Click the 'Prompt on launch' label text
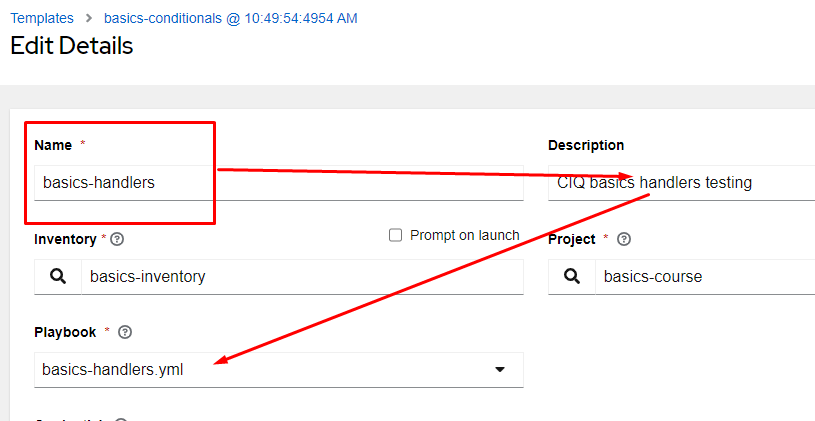Image resolution: width=815 pixels, height=421 pixels. pos(464,235)
